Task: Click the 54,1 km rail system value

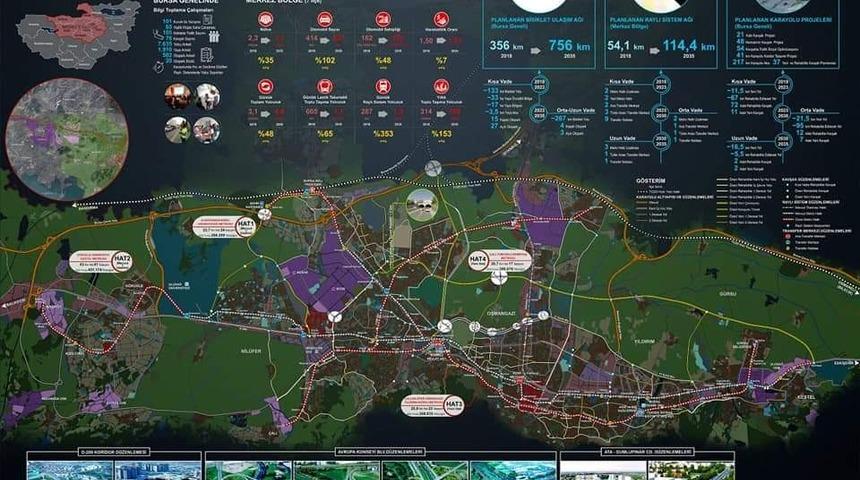Action: coord(626,46)
